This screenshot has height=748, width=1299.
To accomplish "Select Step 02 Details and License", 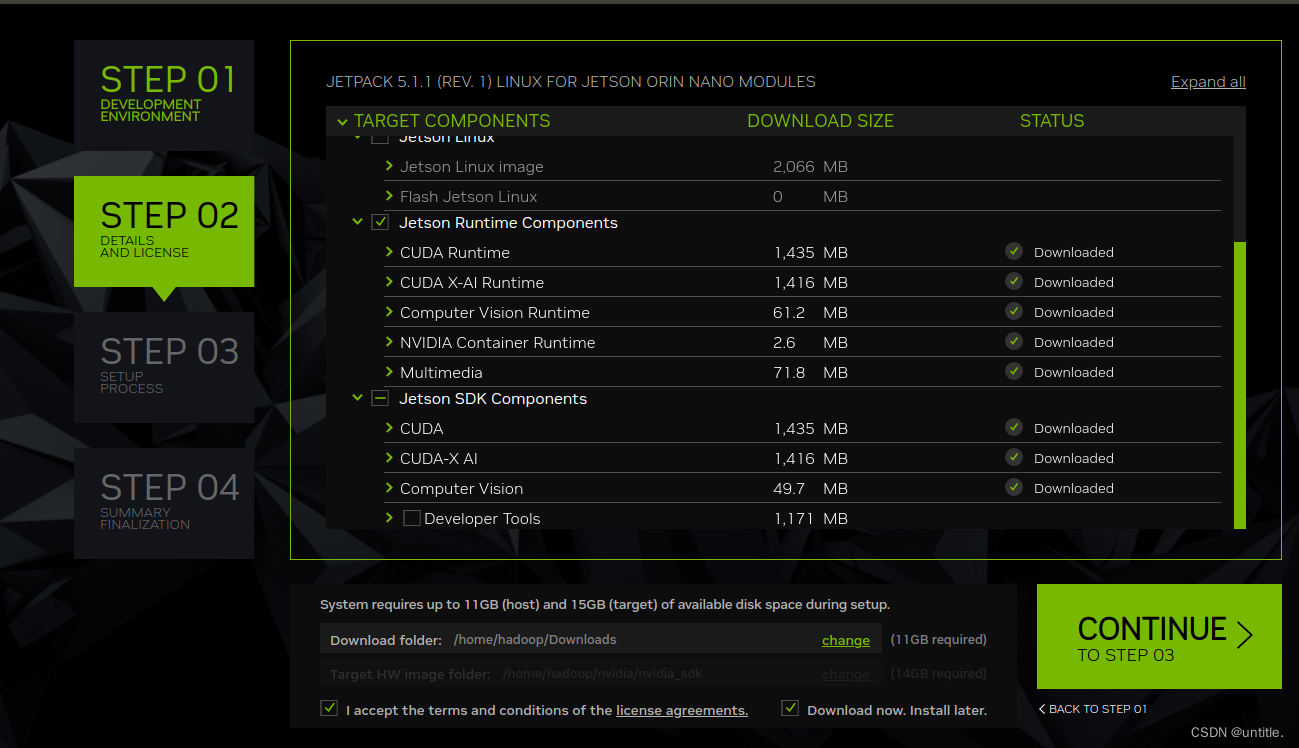I will coord(164,231).
